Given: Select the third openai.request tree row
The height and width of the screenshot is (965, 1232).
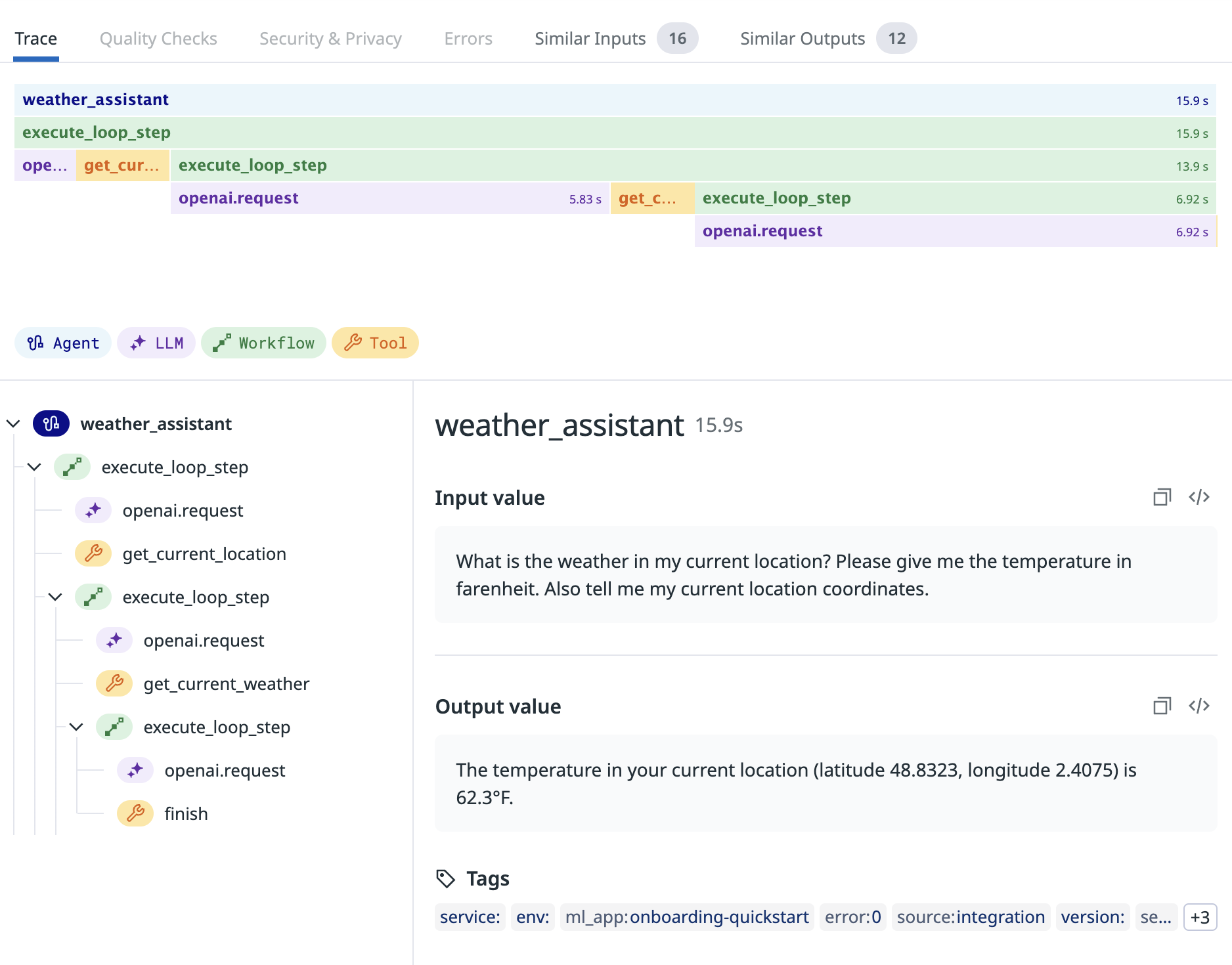Looking at the screenshot, I should pyautogui.click(x=225, y=771).
